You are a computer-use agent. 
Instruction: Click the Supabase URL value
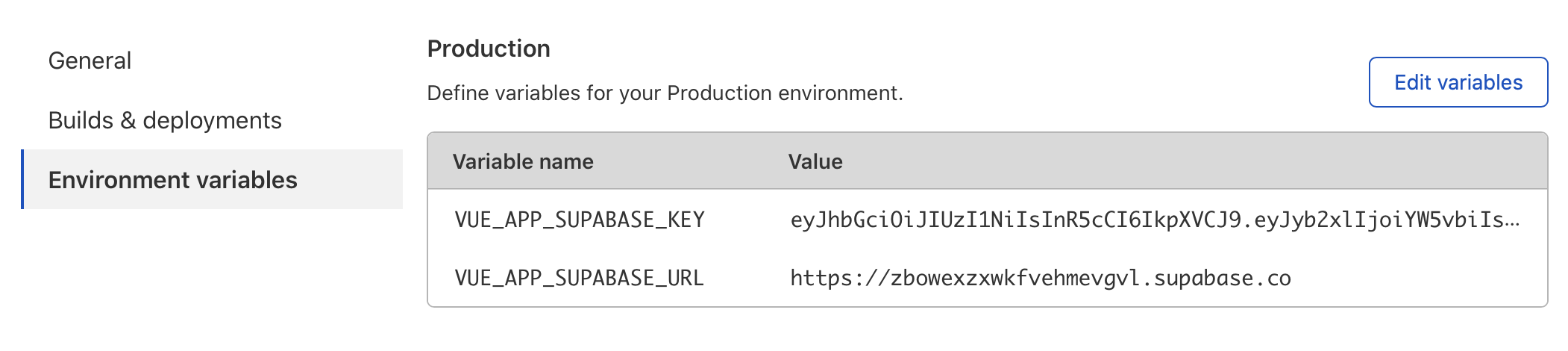tap(1040, 278)
